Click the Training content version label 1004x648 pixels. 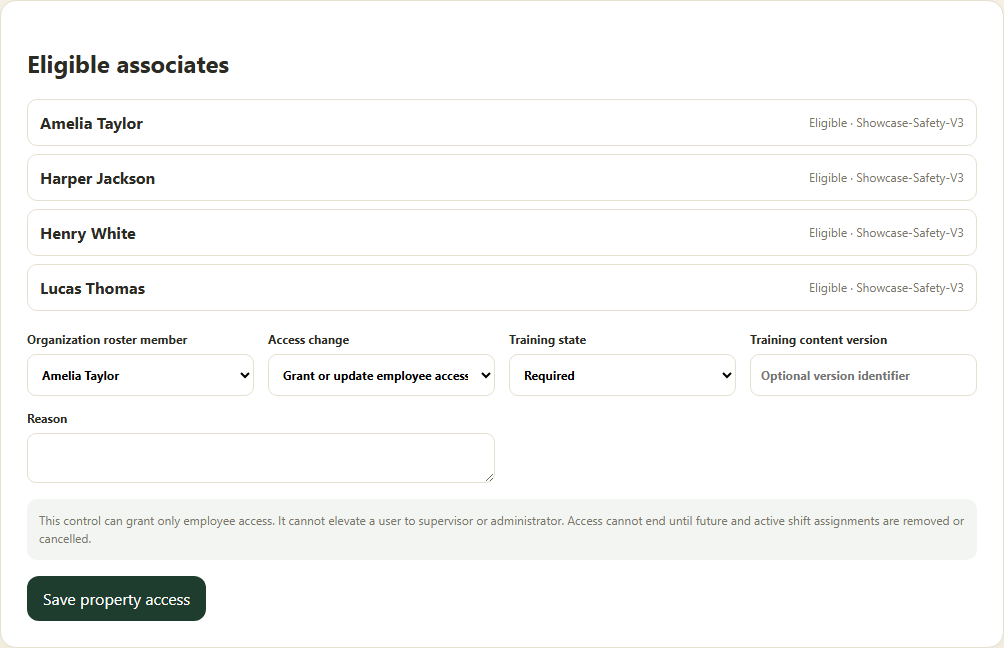click(818, 340)
